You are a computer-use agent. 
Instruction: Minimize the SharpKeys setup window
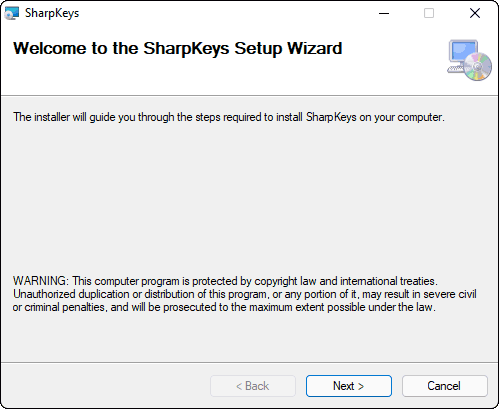coord(384,13)
